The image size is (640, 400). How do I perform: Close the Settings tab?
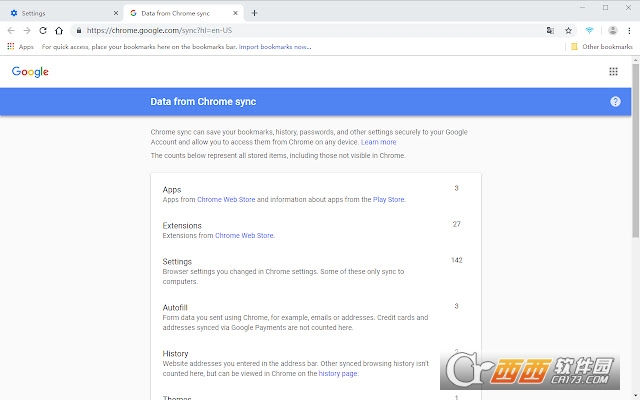tap(116, 13)
